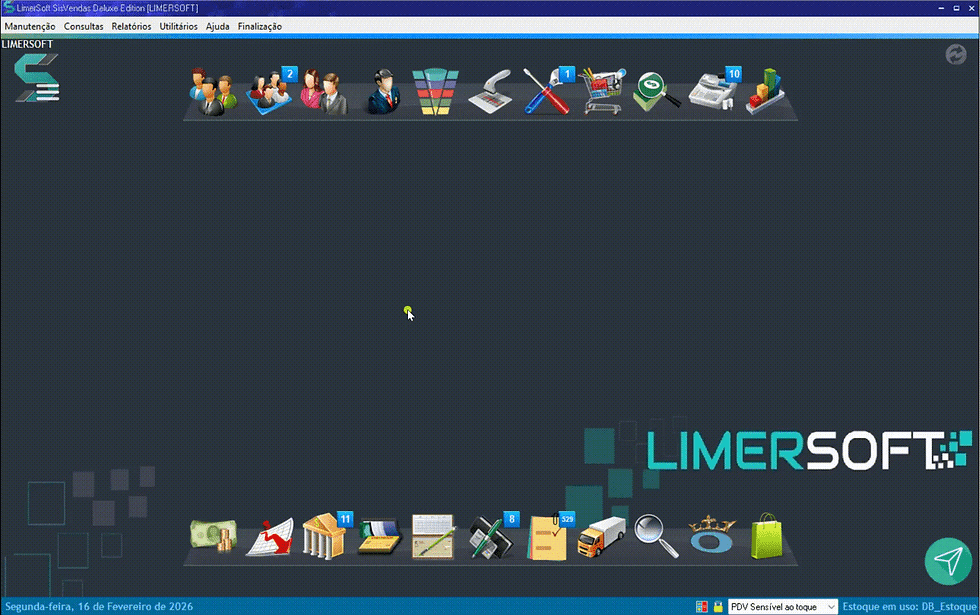Click the 'Segunda-feira, 16 de Fevereiro de 2026' date
The width and height of the screenshot is (980, 615).
99,606
